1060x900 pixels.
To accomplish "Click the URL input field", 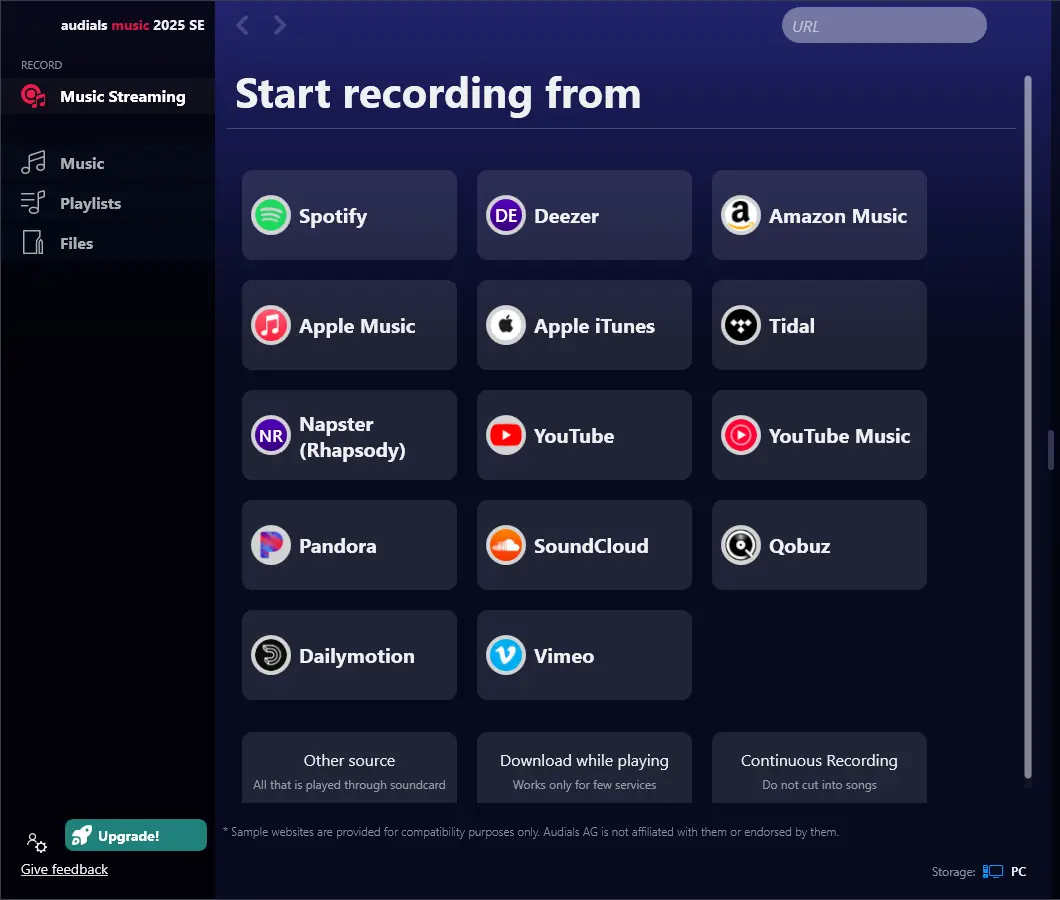I will pyautogui.click(x=883, y=26).
